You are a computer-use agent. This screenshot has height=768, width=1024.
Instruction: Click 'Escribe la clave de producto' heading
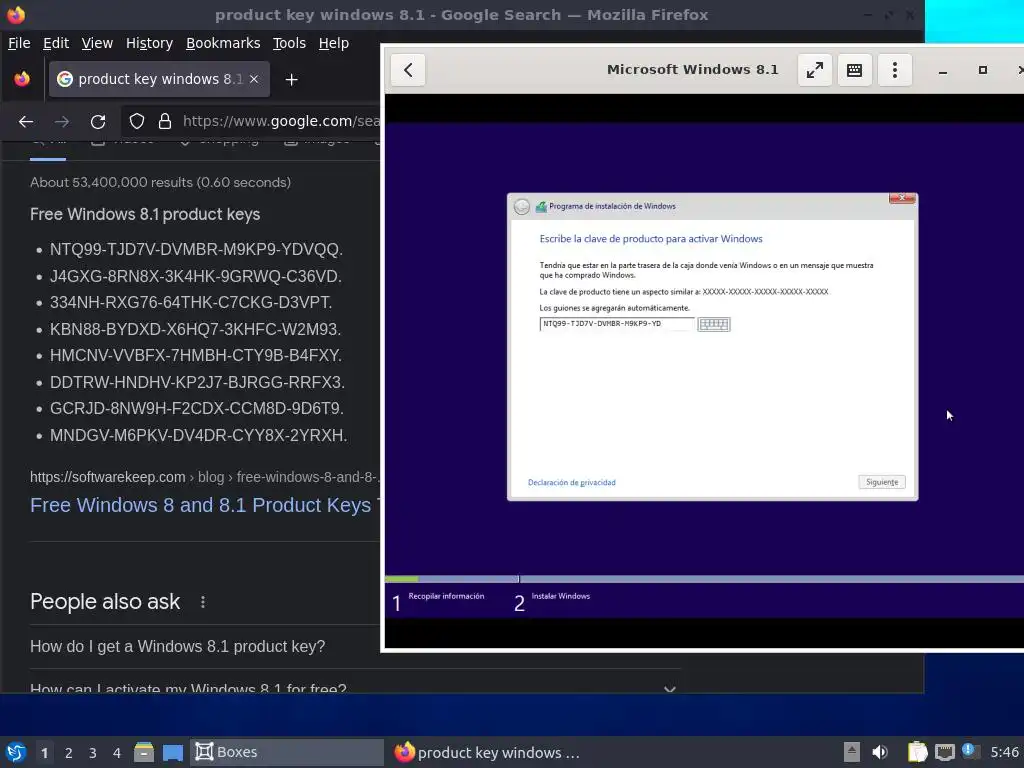click(x=651, y=239)
